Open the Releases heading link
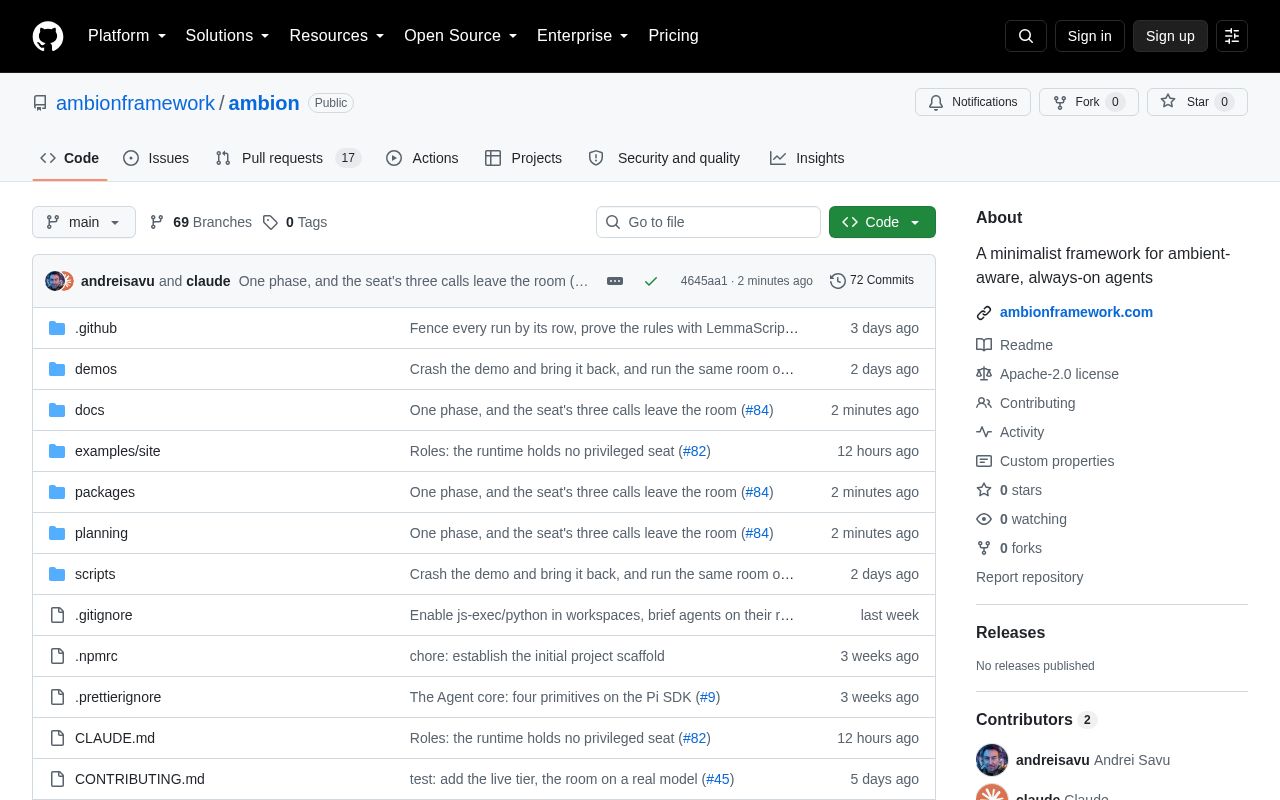 1010,633
